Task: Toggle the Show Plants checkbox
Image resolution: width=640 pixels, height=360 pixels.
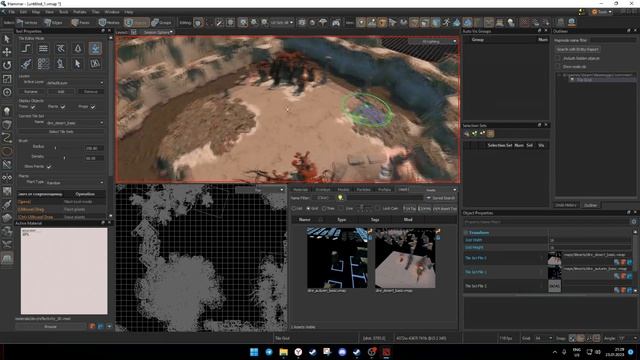Action: pos(49,167)
